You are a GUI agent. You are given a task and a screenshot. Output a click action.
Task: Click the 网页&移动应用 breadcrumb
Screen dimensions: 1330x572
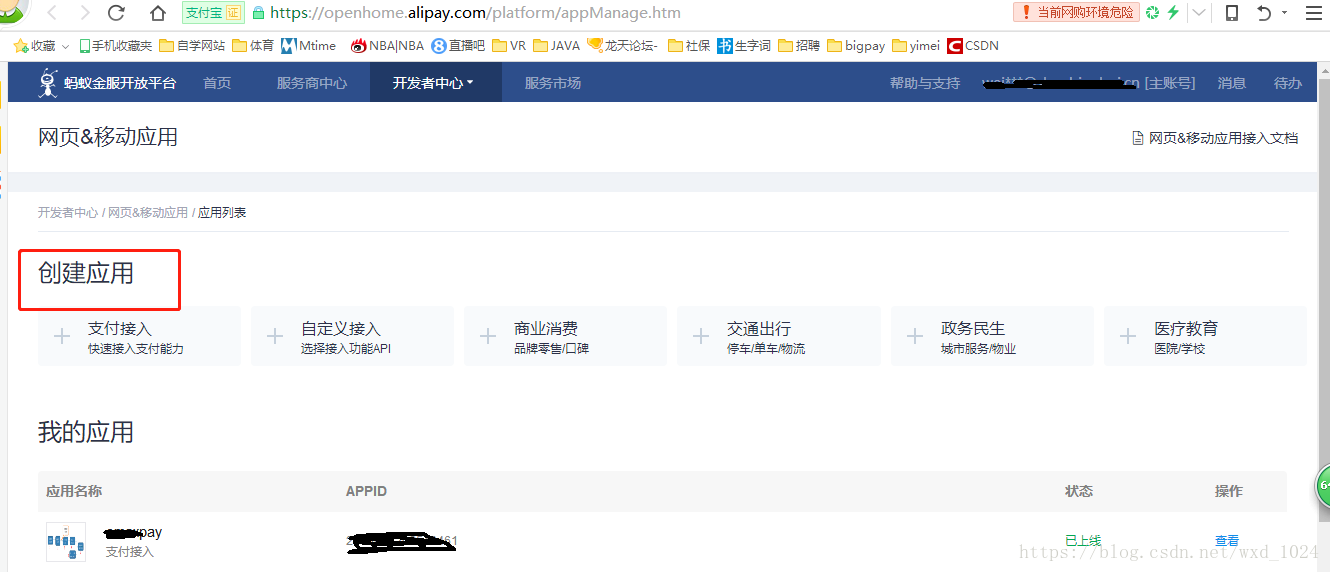click(148, 213)
